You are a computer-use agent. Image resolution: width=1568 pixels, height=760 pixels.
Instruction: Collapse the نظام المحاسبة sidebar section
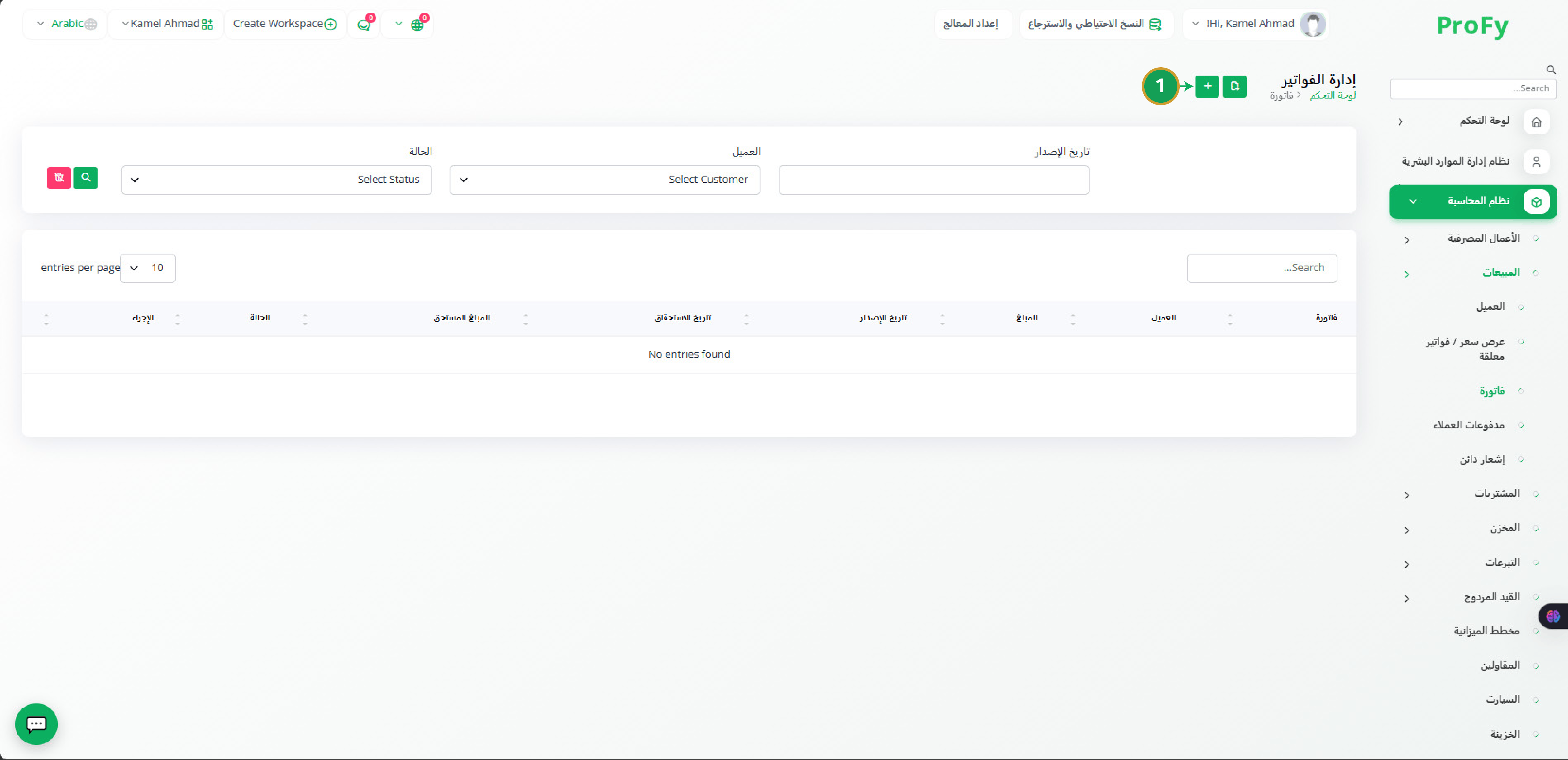[1413, 202]
